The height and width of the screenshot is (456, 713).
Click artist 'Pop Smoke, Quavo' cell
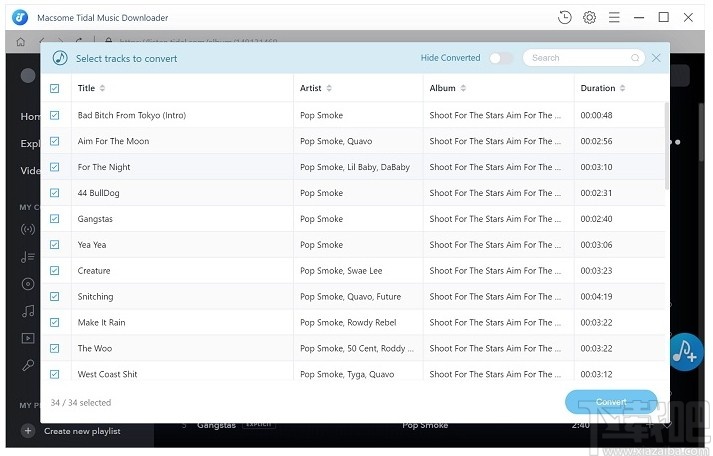336,141
